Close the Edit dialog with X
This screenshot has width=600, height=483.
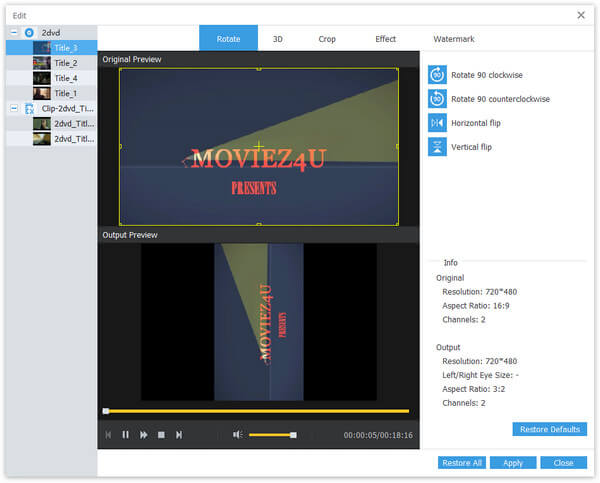pyautogui.click(x=581, y=15)
